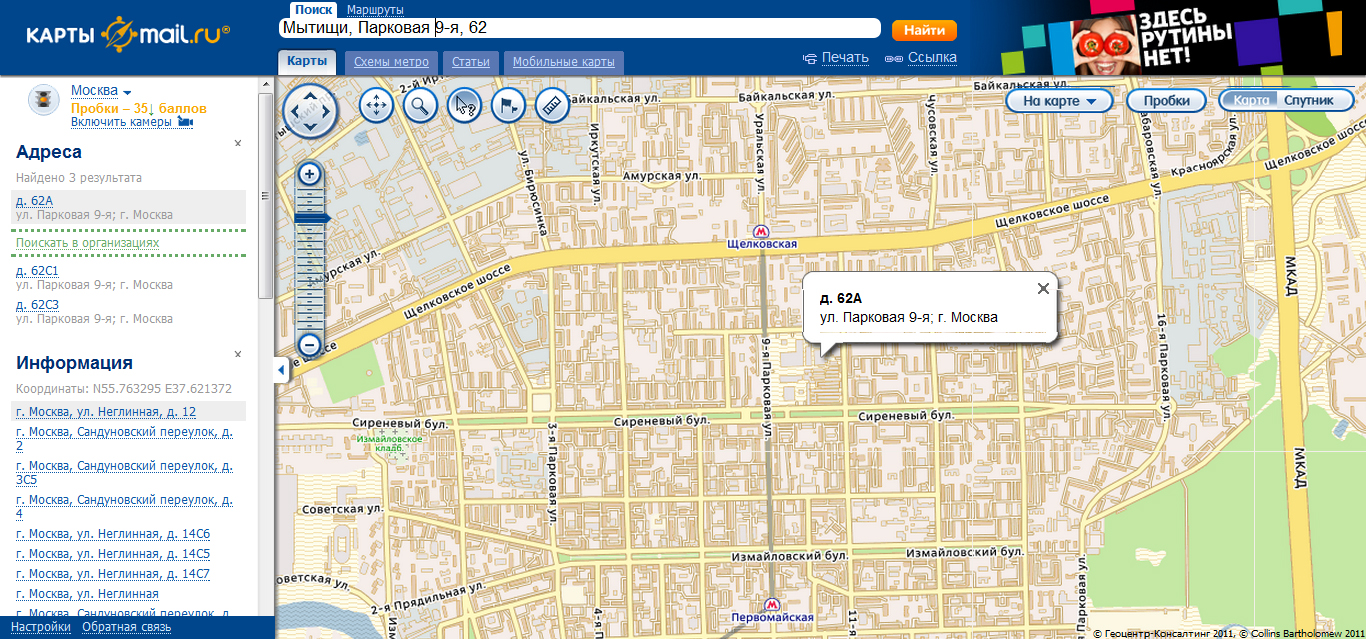The image size is (1366, 639).
Task: Open the Включить камеры link
Action: click(122, 122)
